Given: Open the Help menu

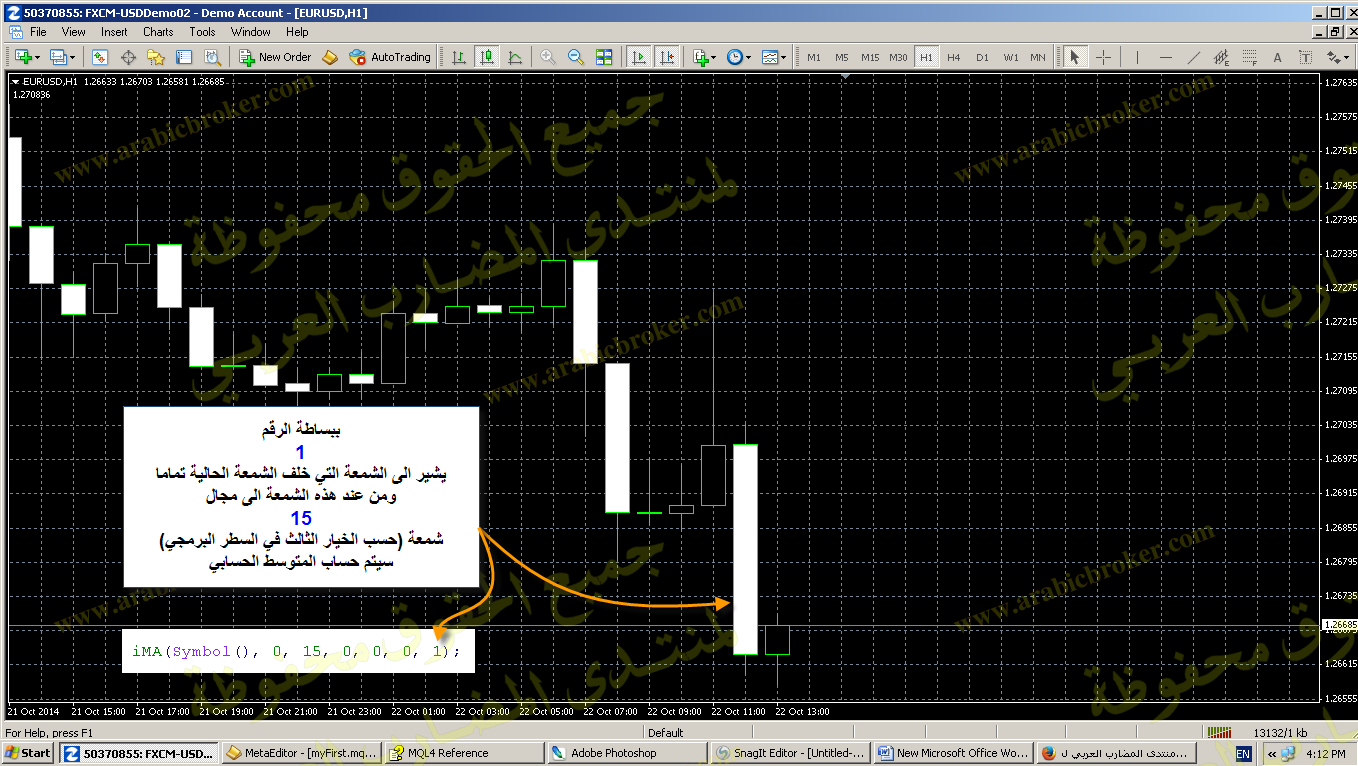Looking at the screenshot, I should pyautogui.click(x=297, y=32).
